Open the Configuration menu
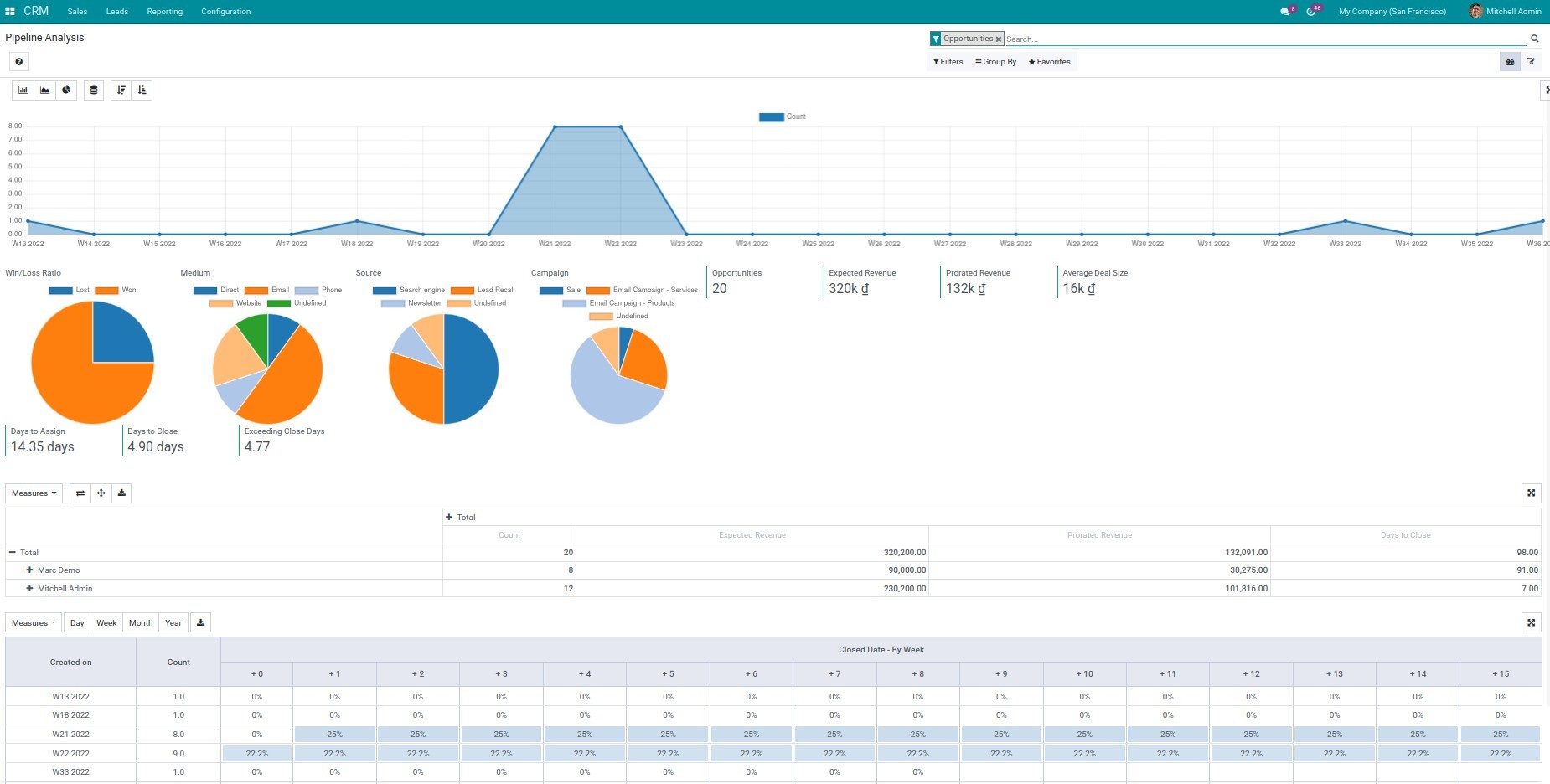Viewport: 1550px width, 784px height. click(225, 11)
